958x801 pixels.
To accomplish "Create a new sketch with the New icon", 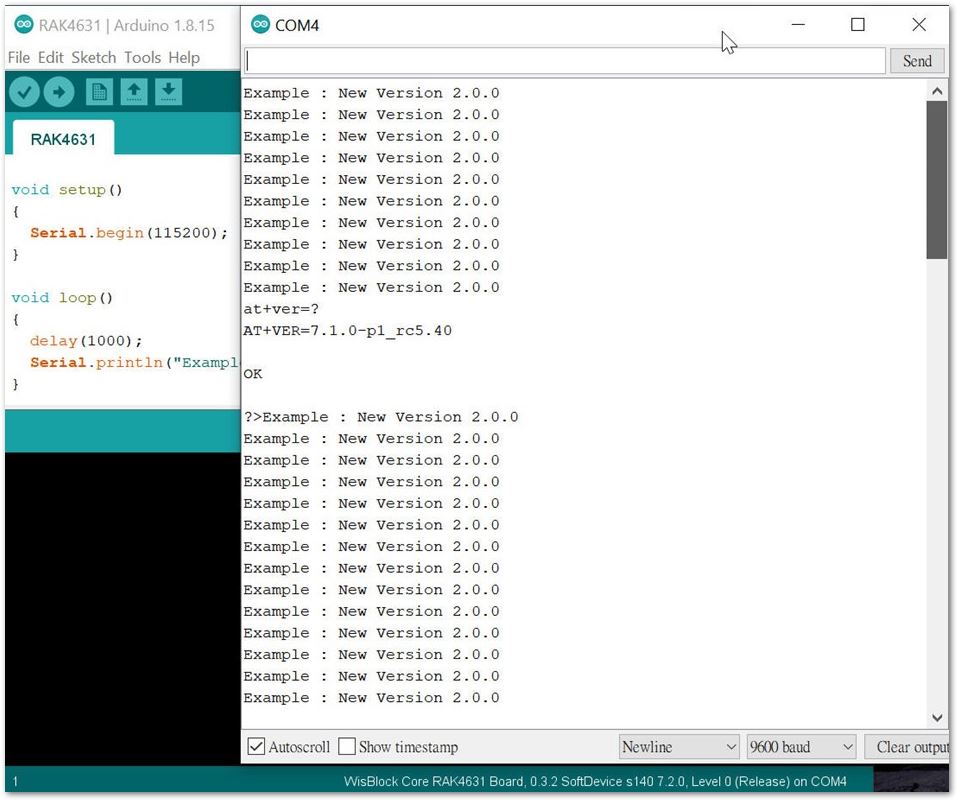I will point(99,92).
